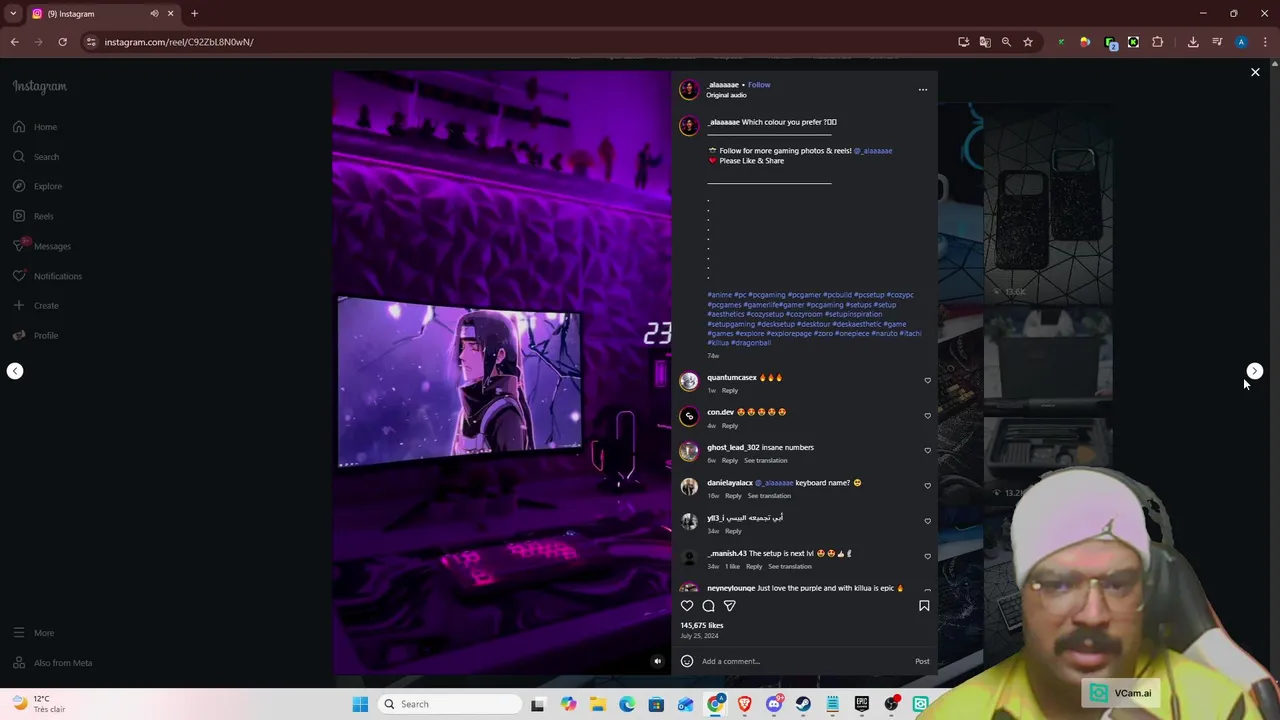Reply to con.dev's comment
This screenshot has width=1280, height=720.
point(730,426)
